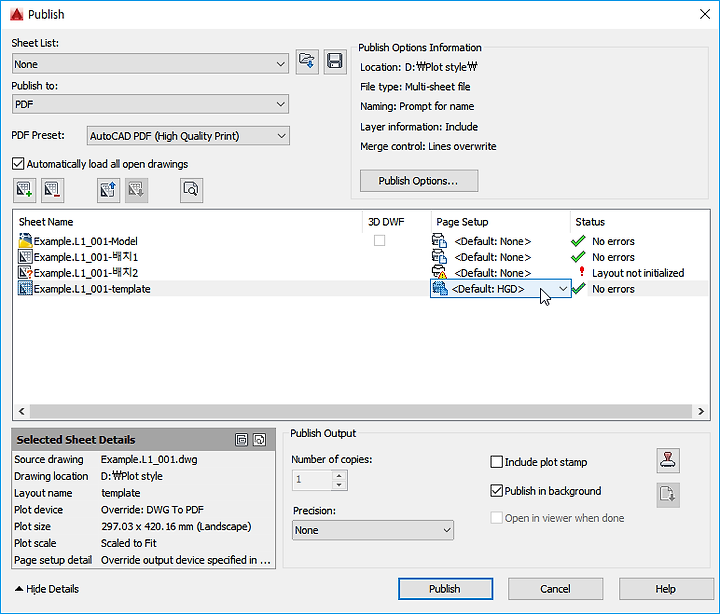The image size is (720, 614).
Task: Click the Publish to file settings icon
Action: coord(668,495)
